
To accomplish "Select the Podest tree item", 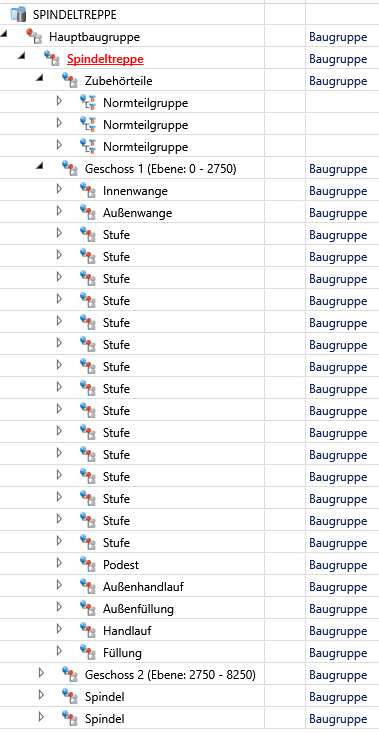I will 121,565.
